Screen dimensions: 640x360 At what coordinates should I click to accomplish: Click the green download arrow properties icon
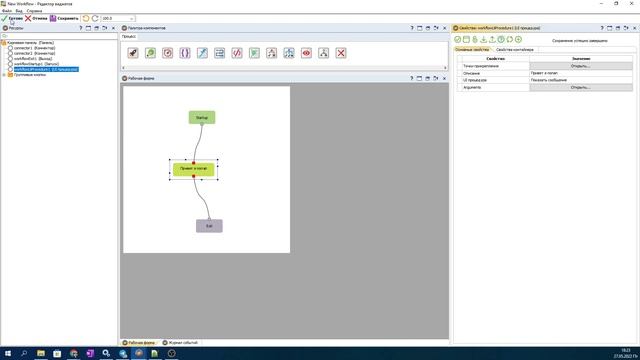click(484, 40)
